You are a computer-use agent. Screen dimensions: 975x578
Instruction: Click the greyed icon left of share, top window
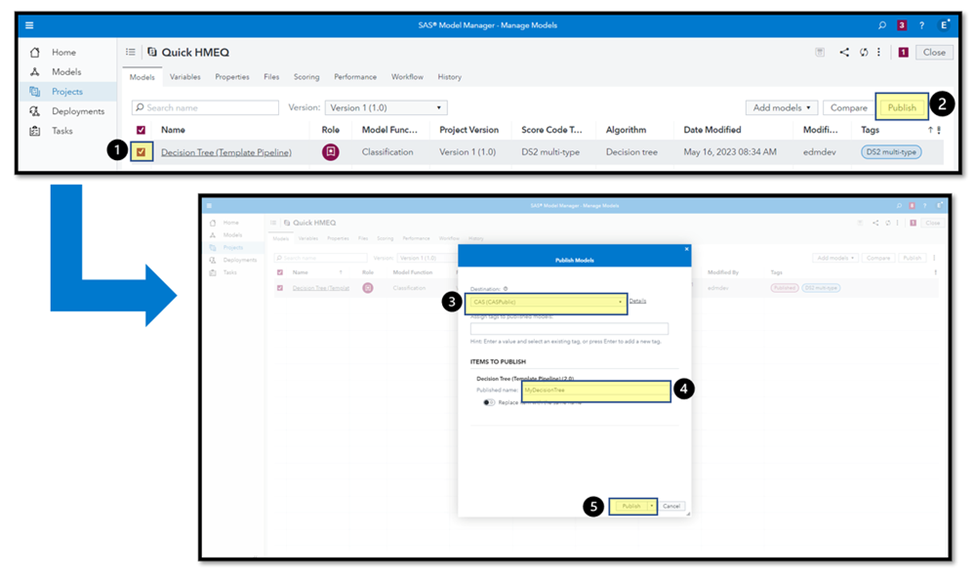click(x=820, y=52)
